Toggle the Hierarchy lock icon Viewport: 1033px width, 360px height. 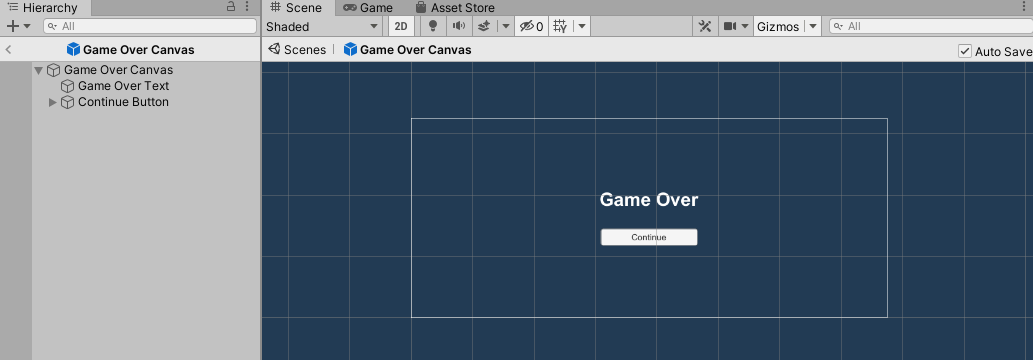point(231,7)
